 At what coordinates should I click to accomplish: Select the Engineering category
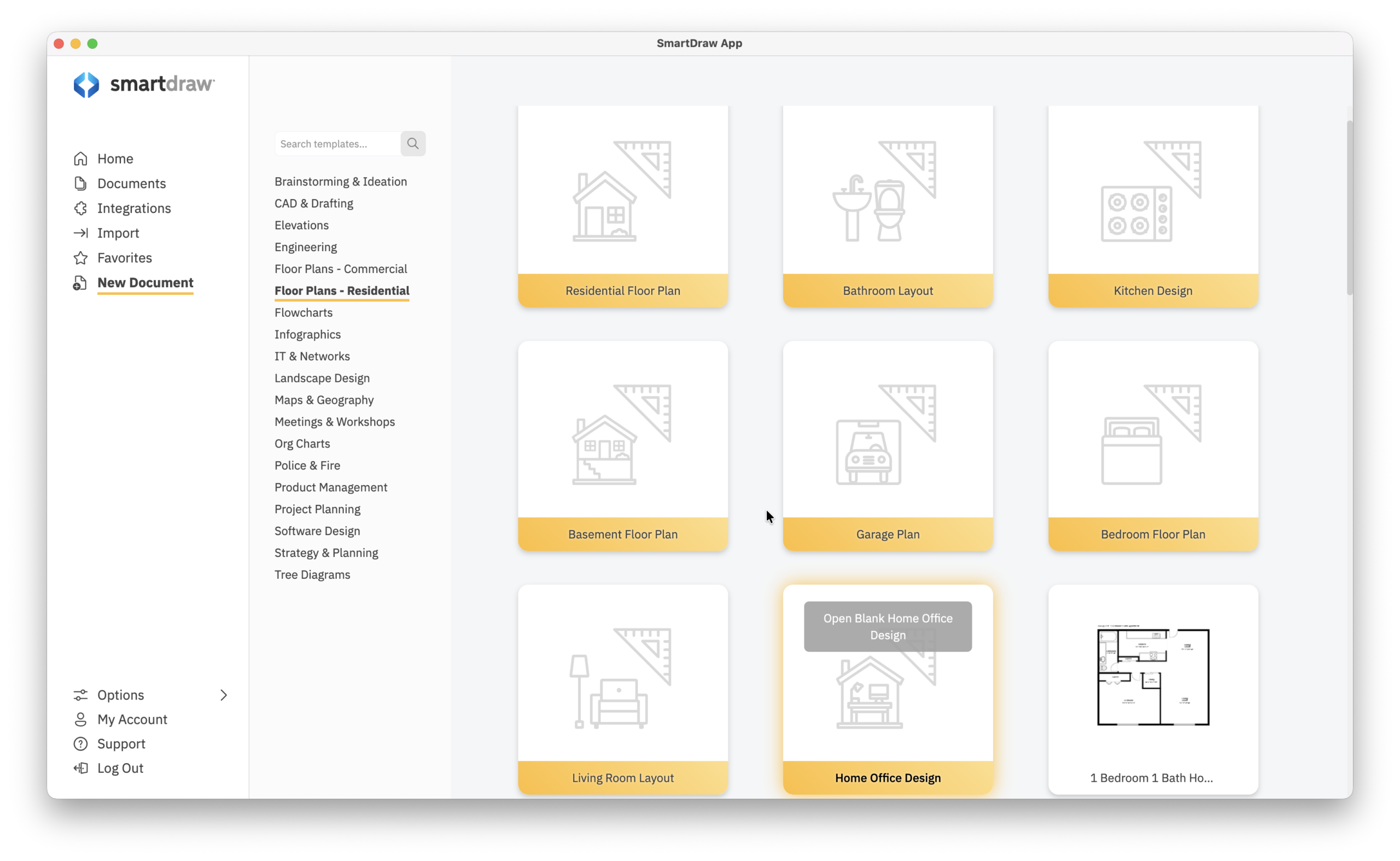pyautogui.click(x=306, y=247)
